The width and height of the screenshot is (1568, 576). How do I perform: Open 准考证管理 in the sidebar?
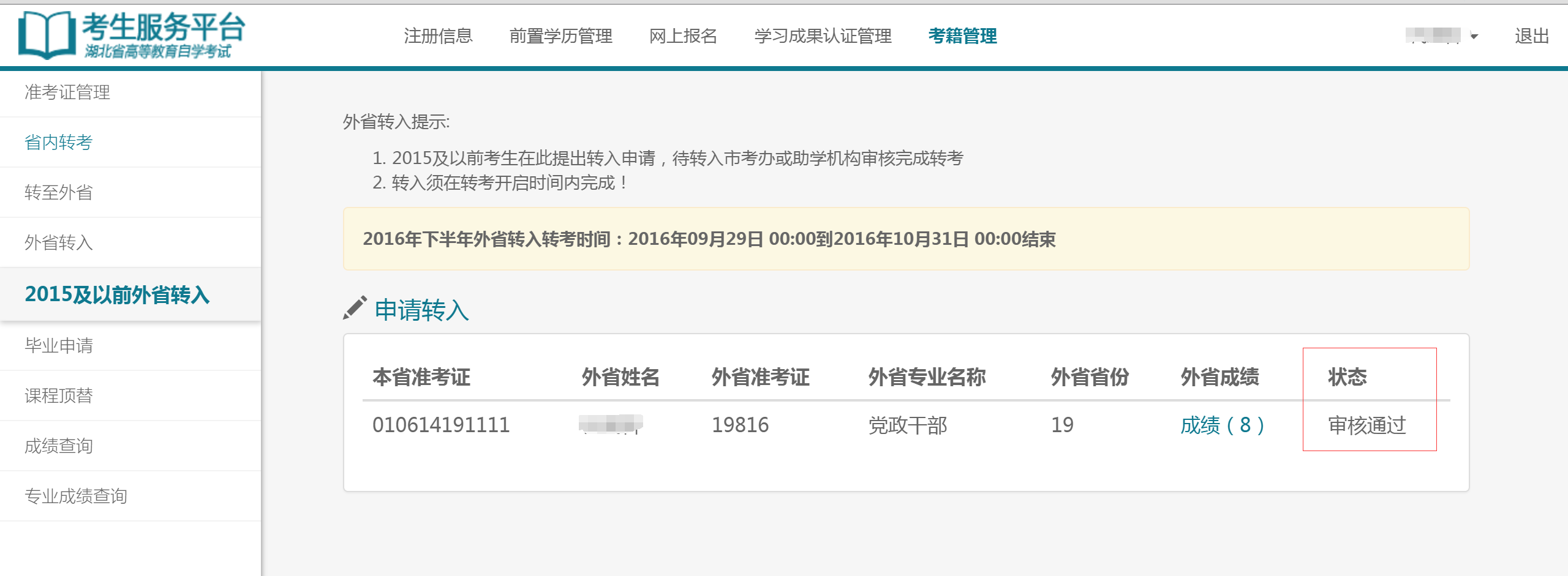(67, 92)
